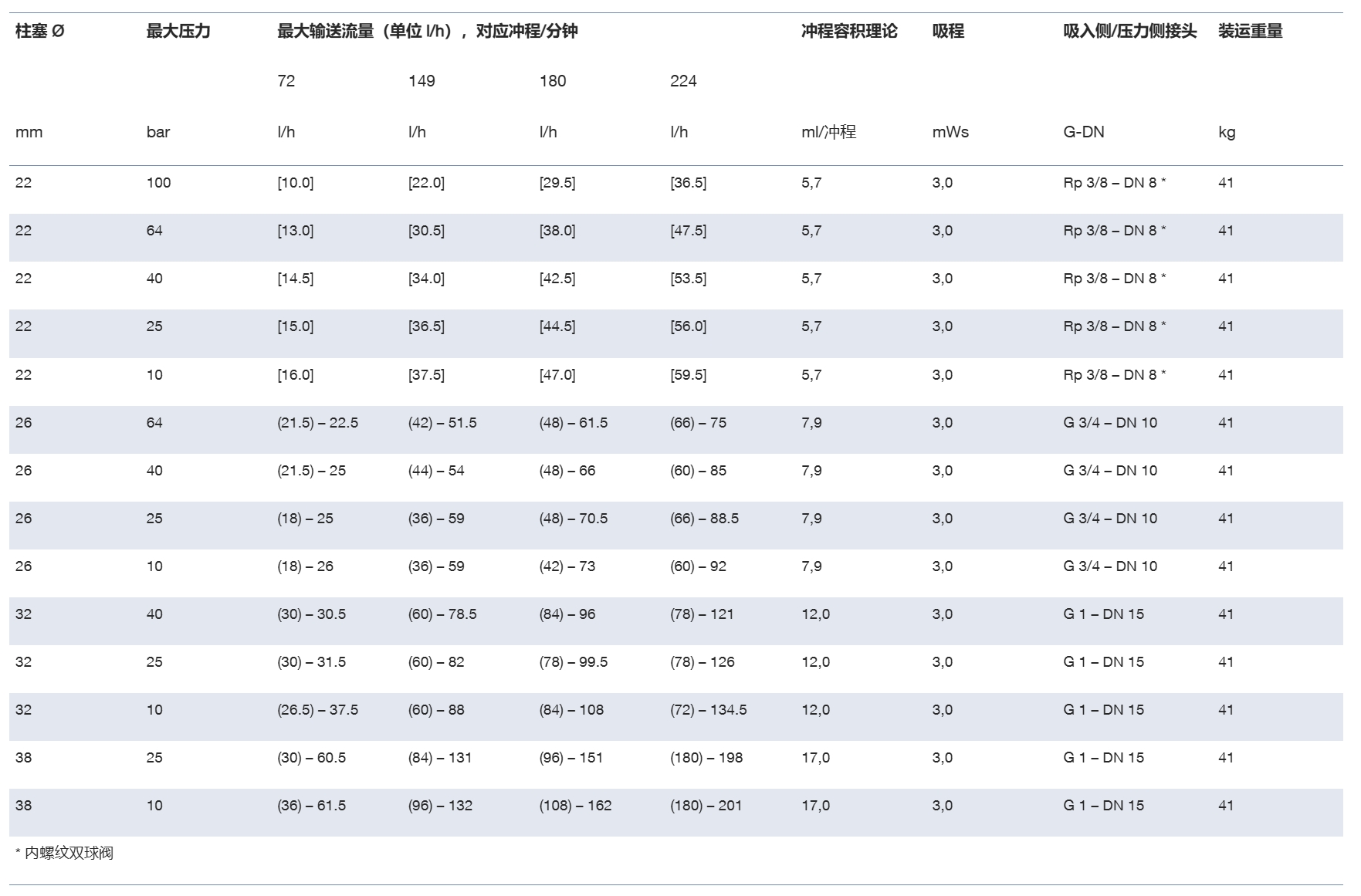The width and height of the screenshot is (1361, 896).
Task: Select the [10.0] flow value cell
Action: [x=296, y=183]
